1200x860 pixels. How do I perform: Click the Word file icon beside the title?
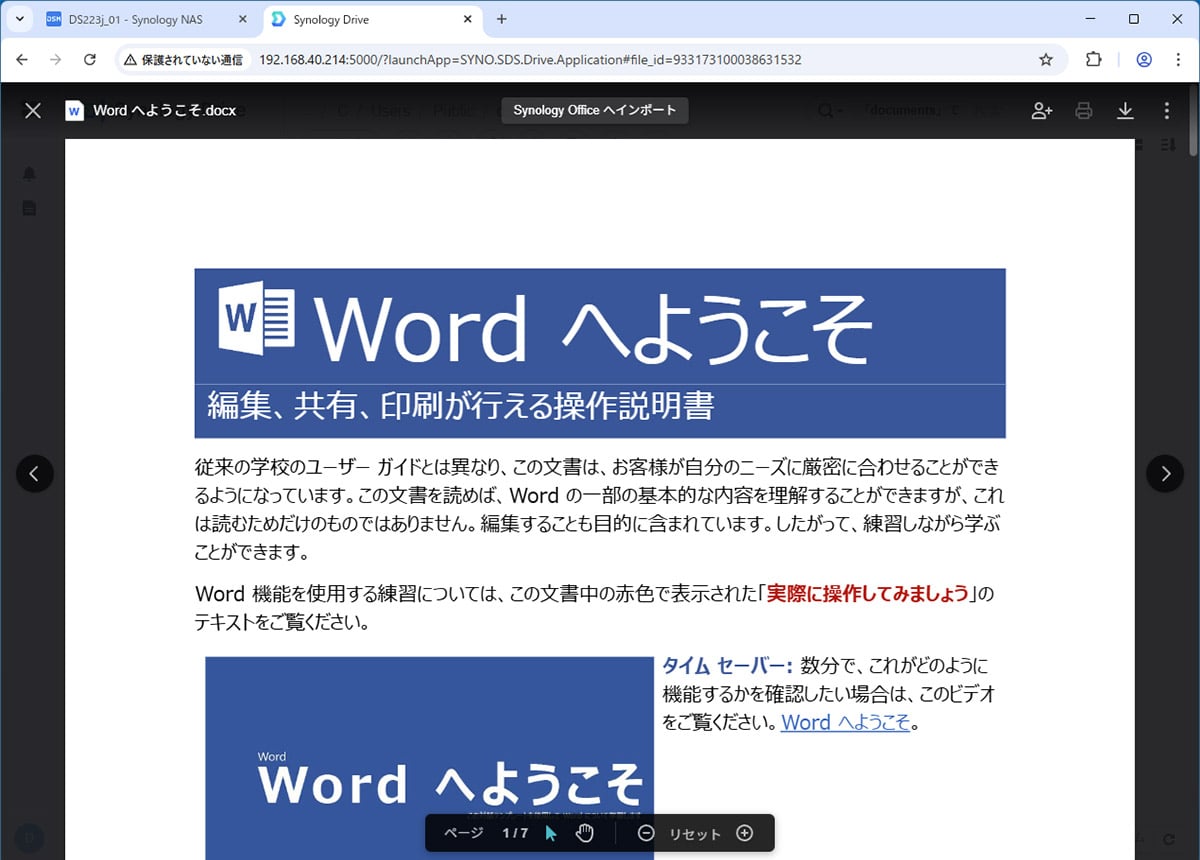point(74,110)
